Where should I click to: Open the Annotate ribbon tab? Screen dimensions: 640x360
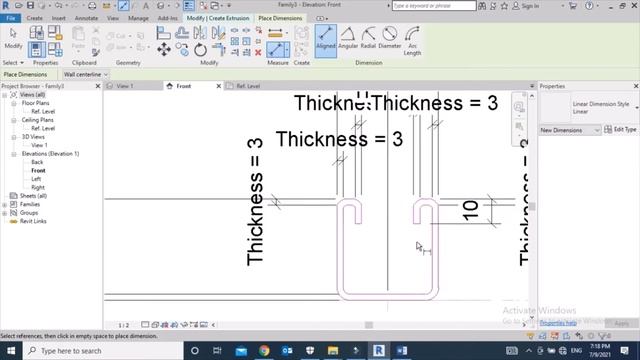point(86,18)
